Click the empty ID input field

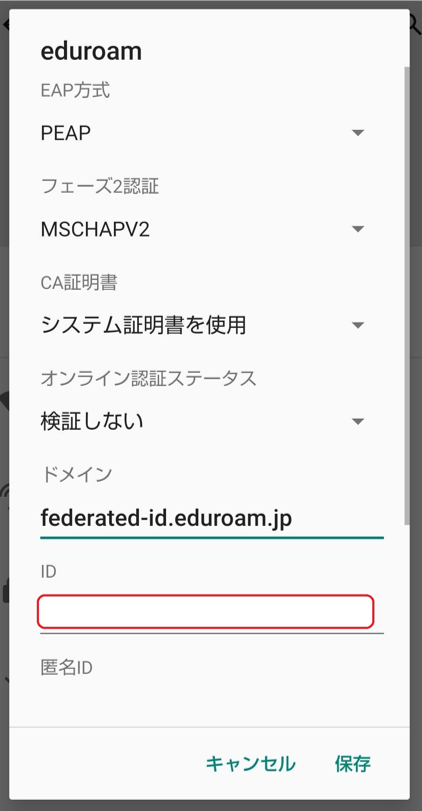[205, 612]
